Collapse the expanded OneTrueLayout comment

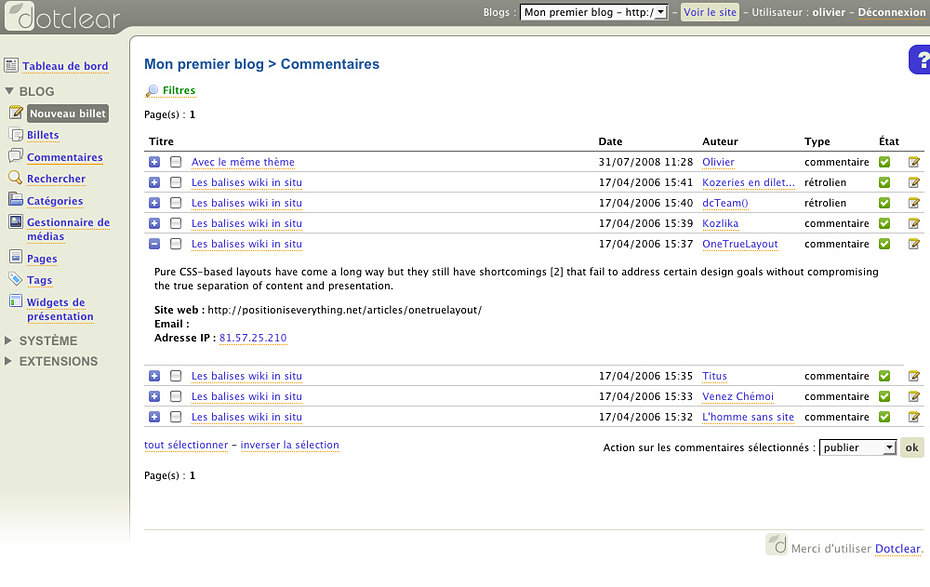[154, 244]
